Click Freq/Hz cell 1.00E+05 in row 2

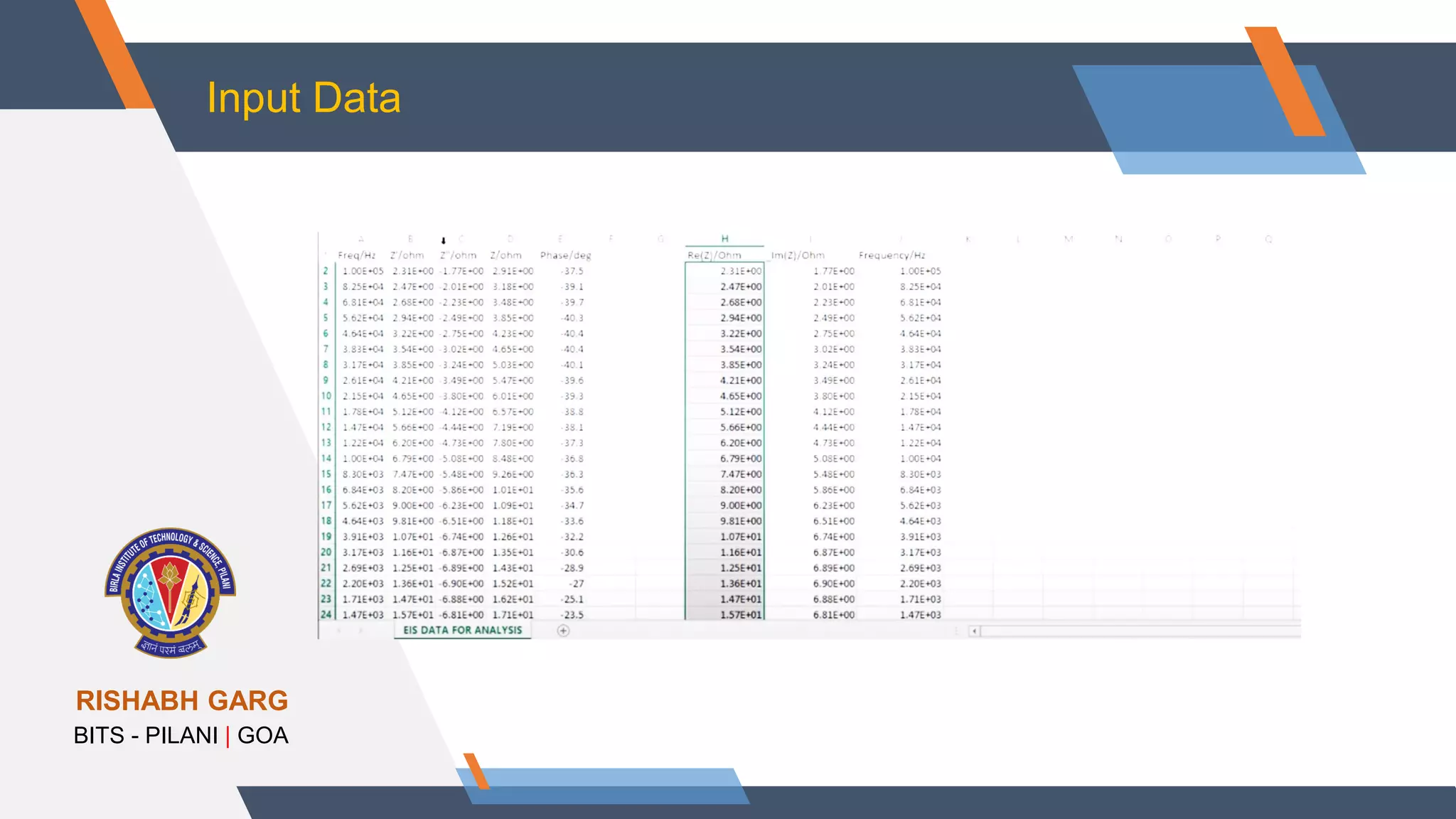363,271
